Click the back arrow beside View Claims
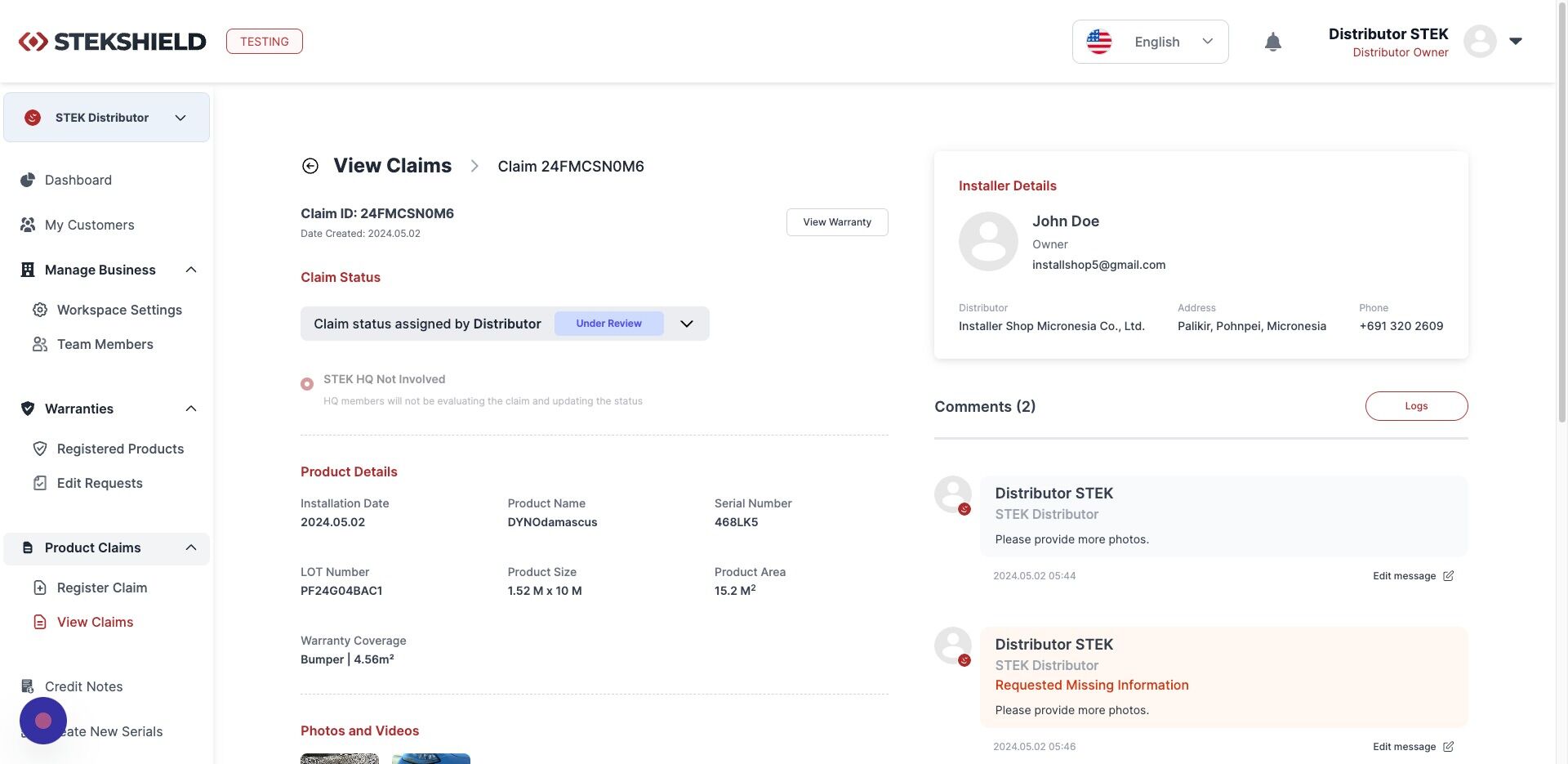This screenshot has height=764, width=1568. tap(310, 166)
